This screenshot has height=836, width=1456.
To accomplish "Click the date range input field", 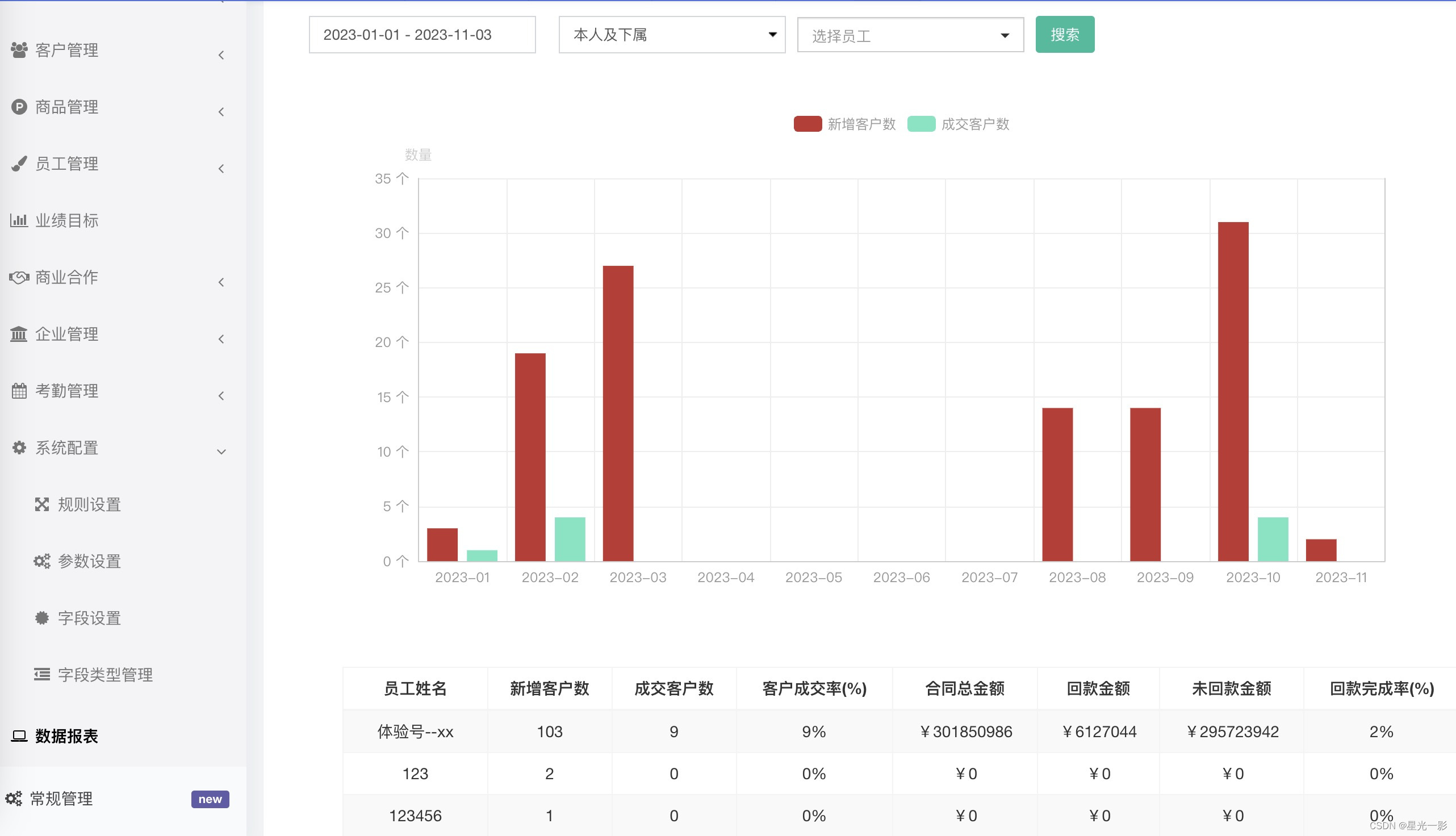I will point(422,35).
